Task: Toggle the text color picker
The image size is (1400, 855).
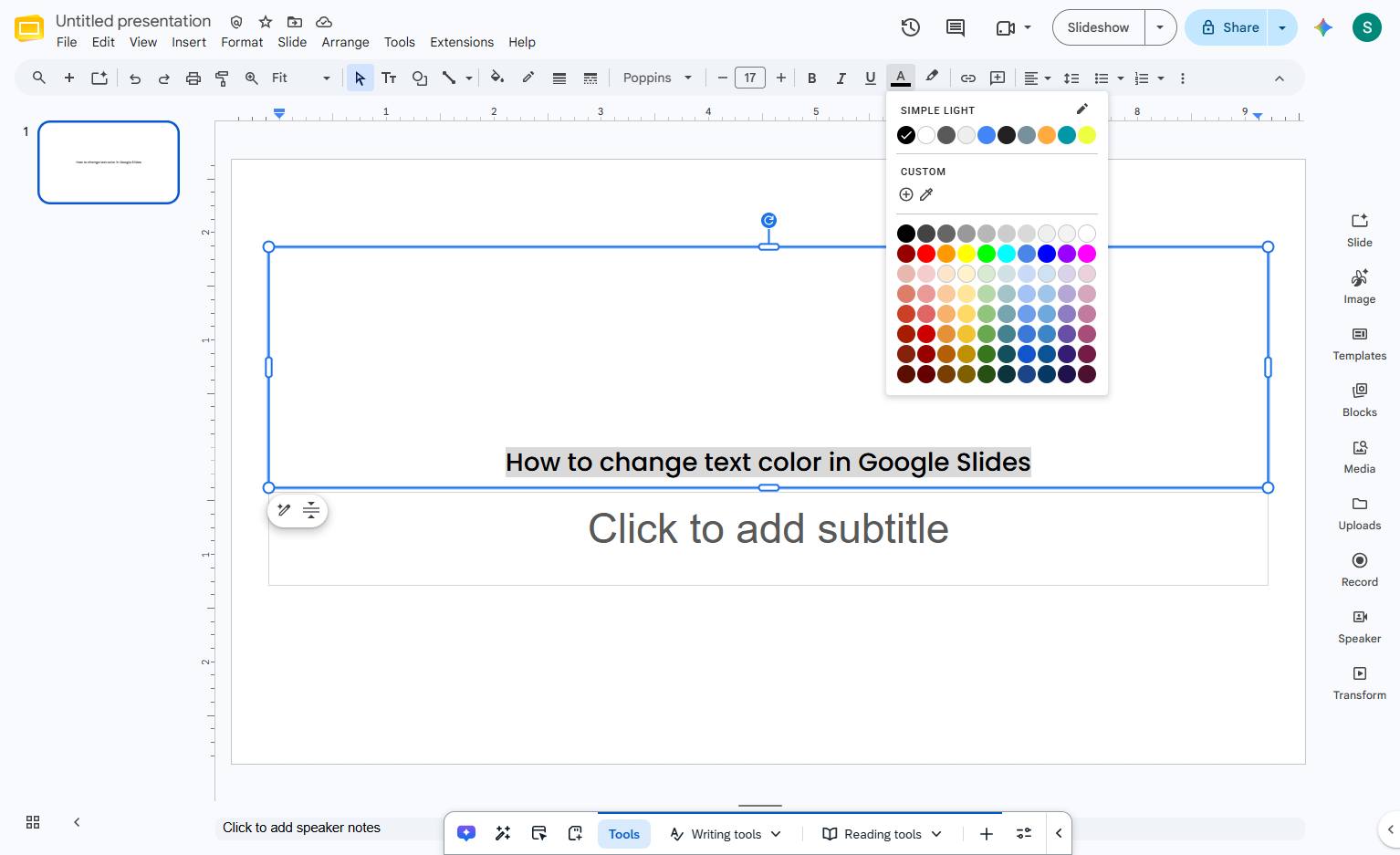Action: click(901, 78)
